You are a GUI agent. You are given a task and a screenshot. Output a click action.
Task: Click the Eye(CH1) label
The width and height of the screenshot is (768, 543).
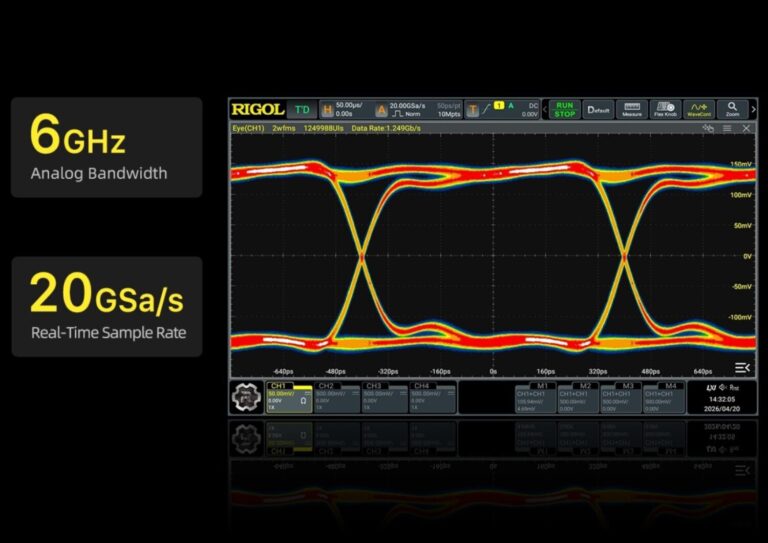point(248,128)
